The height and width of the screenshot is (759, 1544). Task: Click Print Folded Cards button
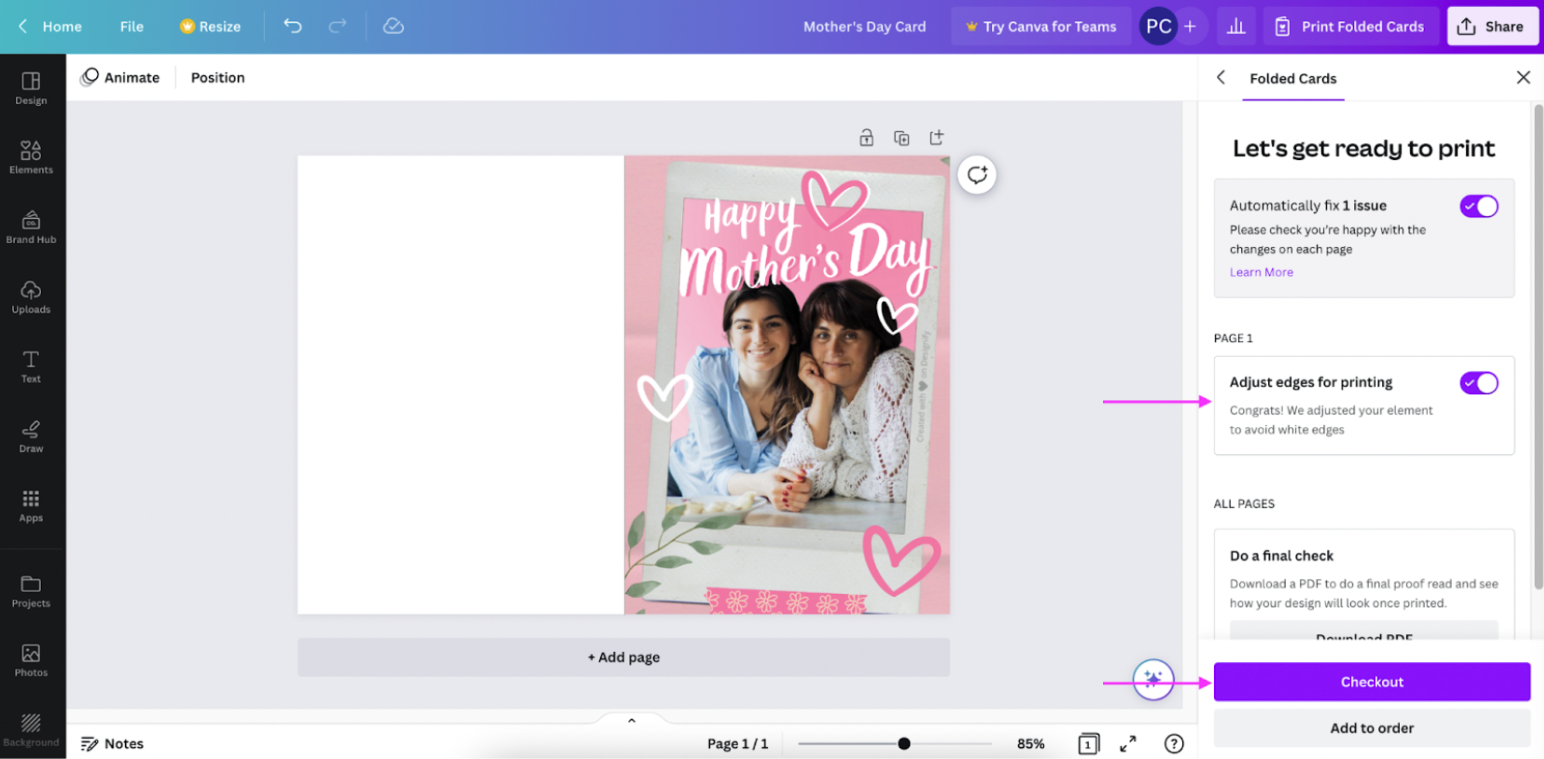pos(1351,26)
